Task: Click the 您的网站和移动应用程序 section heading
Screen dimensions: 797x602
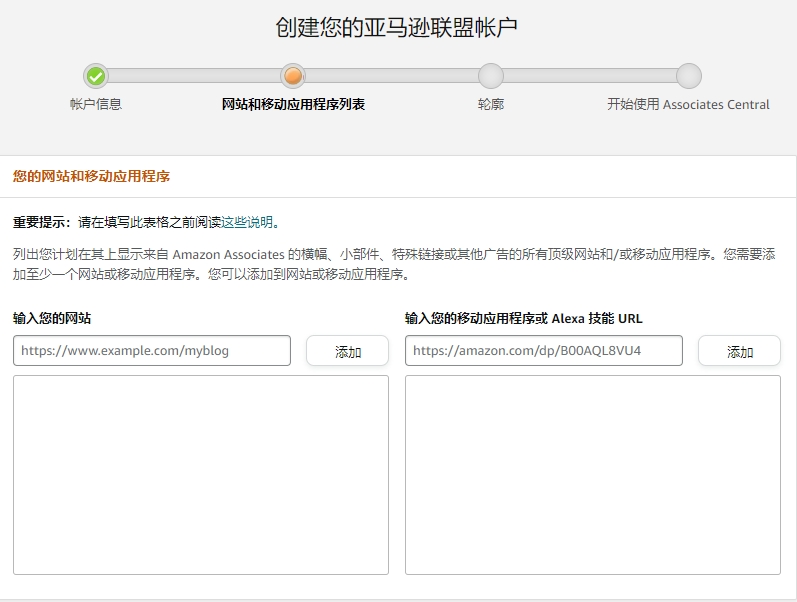Action: tap(91, 176)
